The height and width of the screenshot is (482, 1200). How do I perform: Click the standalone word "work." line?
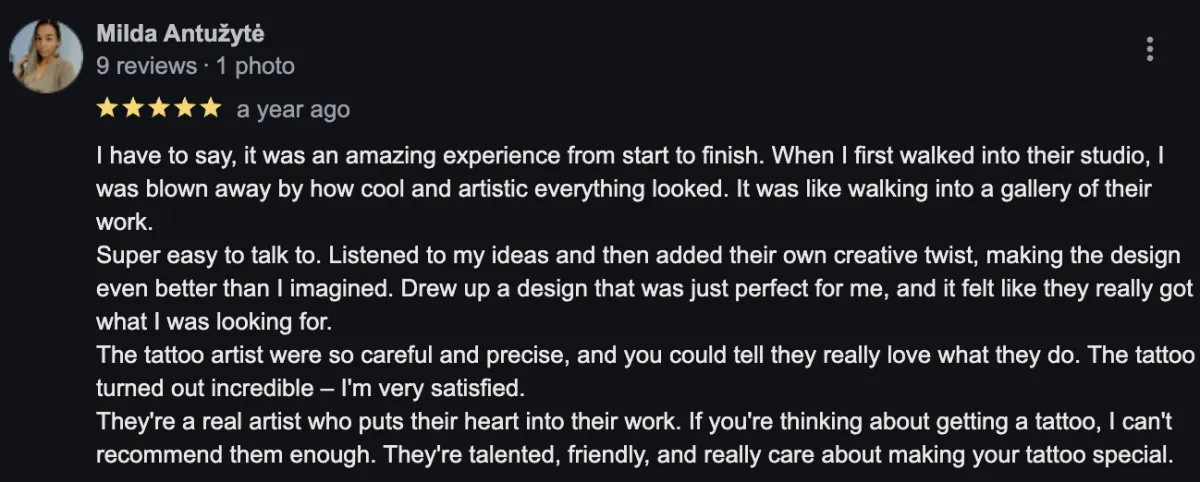121,222
